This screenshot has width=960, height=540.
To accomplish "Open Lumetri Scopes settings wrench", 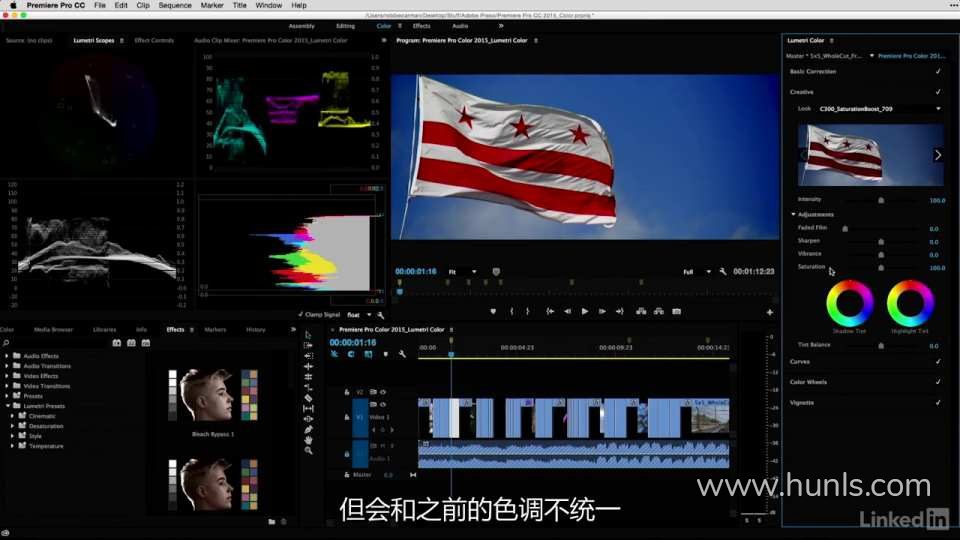I will (x=380, y=315).
